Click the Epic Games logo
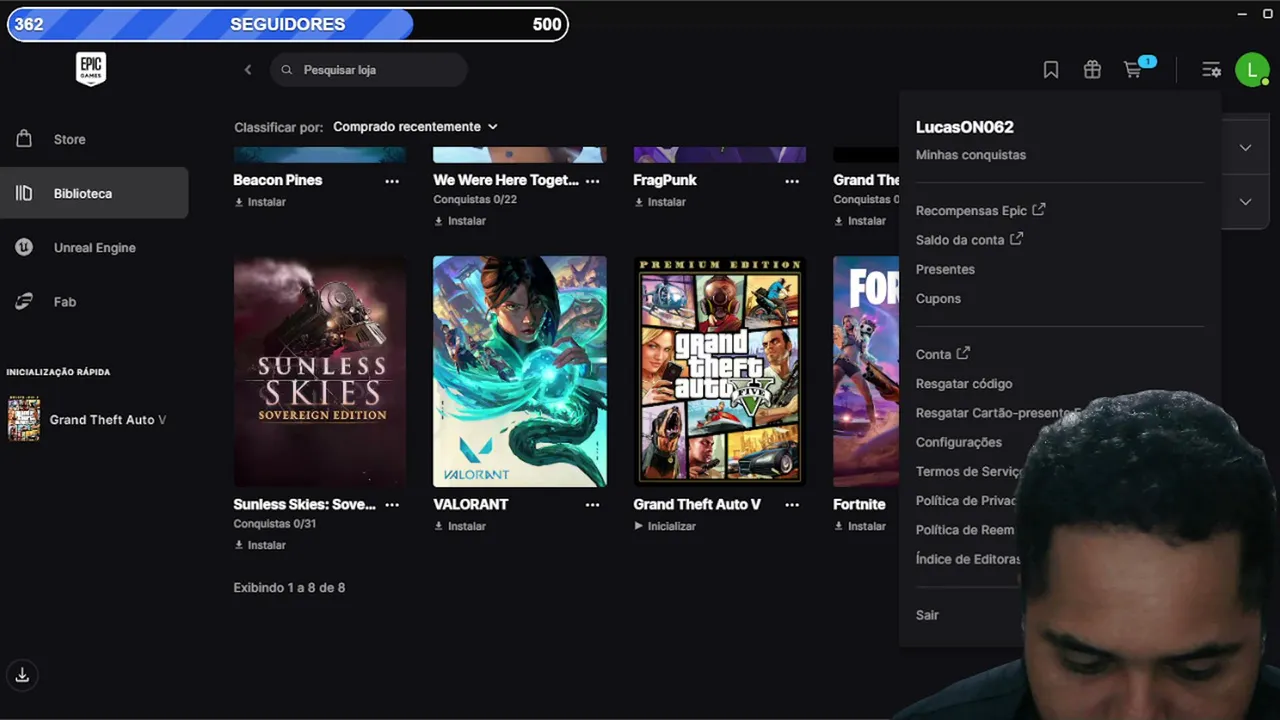 91,69
